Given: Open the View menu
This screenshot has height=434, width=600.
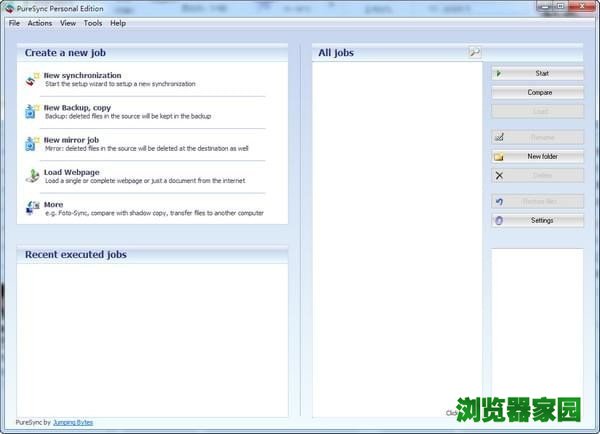Looking at the screenshot, I should 68,23.
